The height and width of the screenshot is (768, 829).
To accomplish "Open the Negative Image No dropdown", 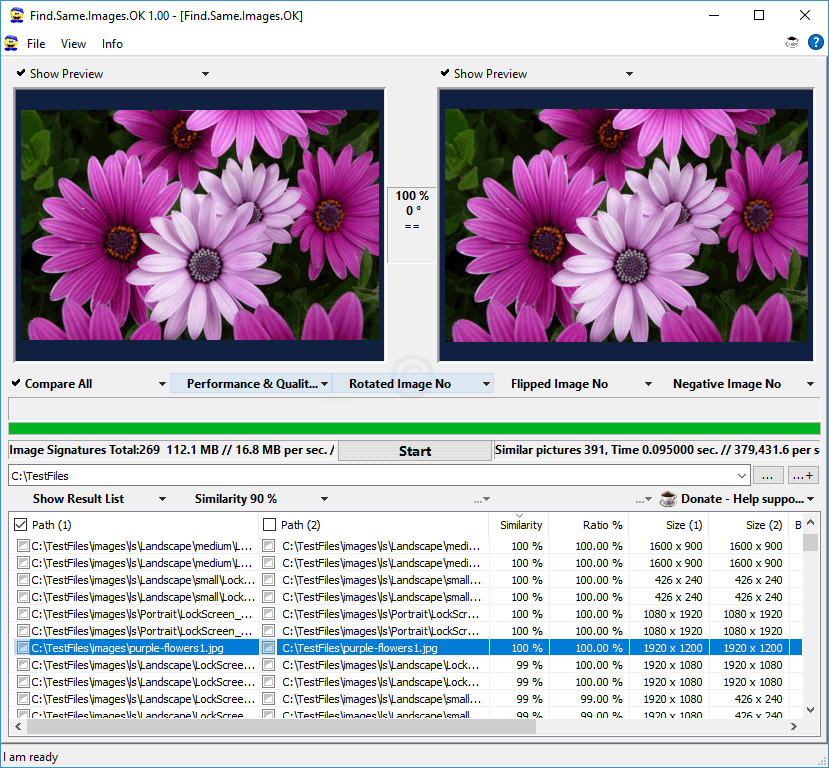I will [x=810, y=384].
